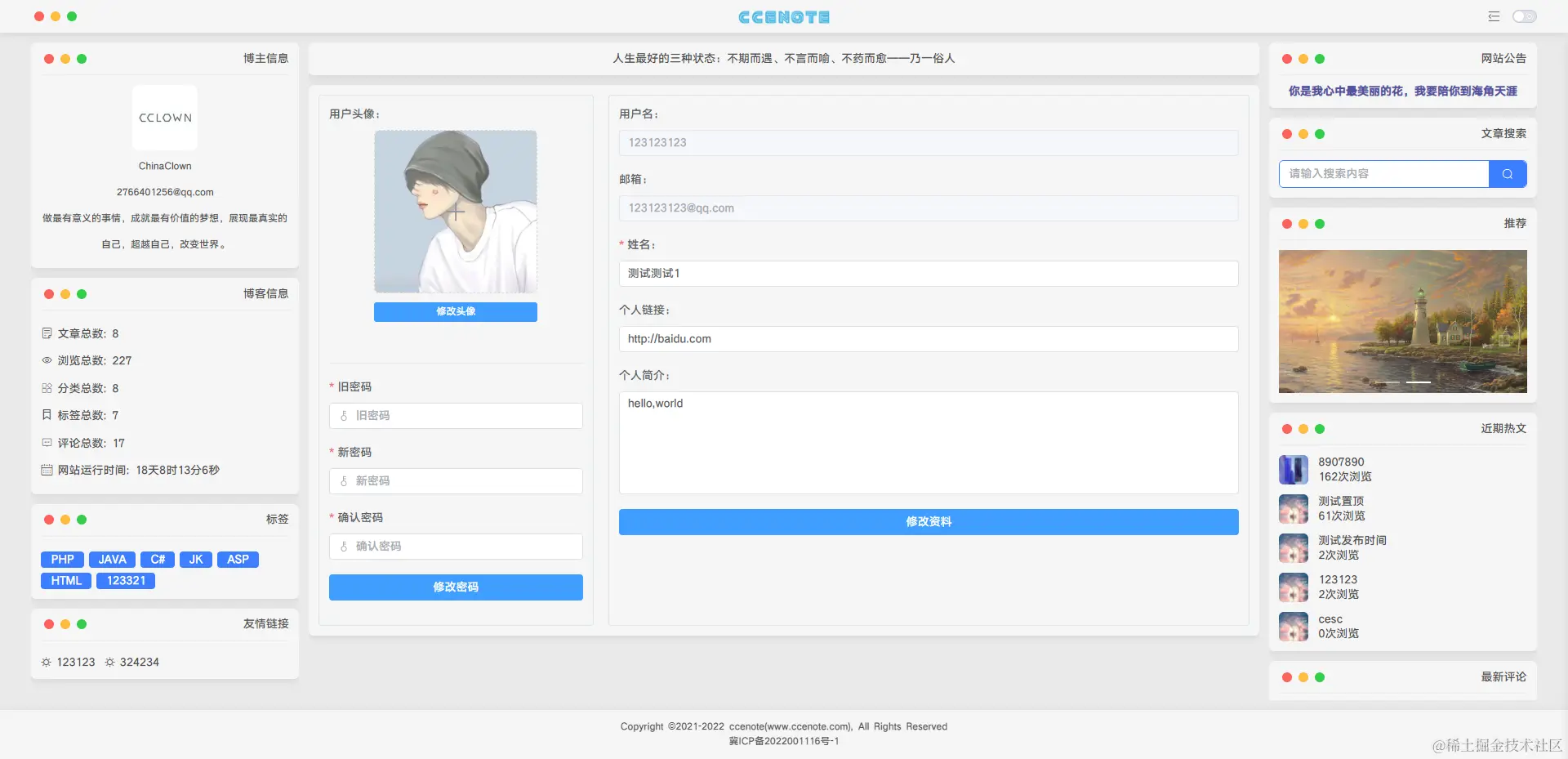Image resolution: width=1568 pixels, height=759 pixels.
Task: Click the user avatar preview image
Action: coord(456,212)
